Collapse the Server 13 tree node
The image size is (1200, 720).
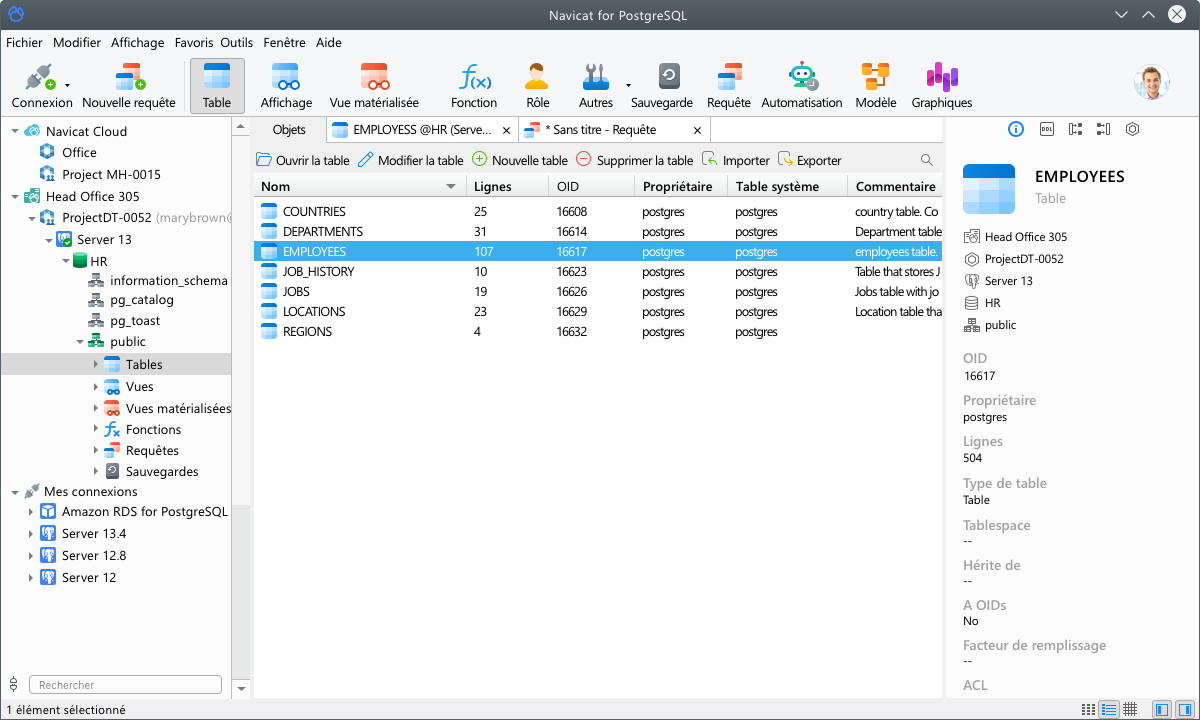click(47, 240)
